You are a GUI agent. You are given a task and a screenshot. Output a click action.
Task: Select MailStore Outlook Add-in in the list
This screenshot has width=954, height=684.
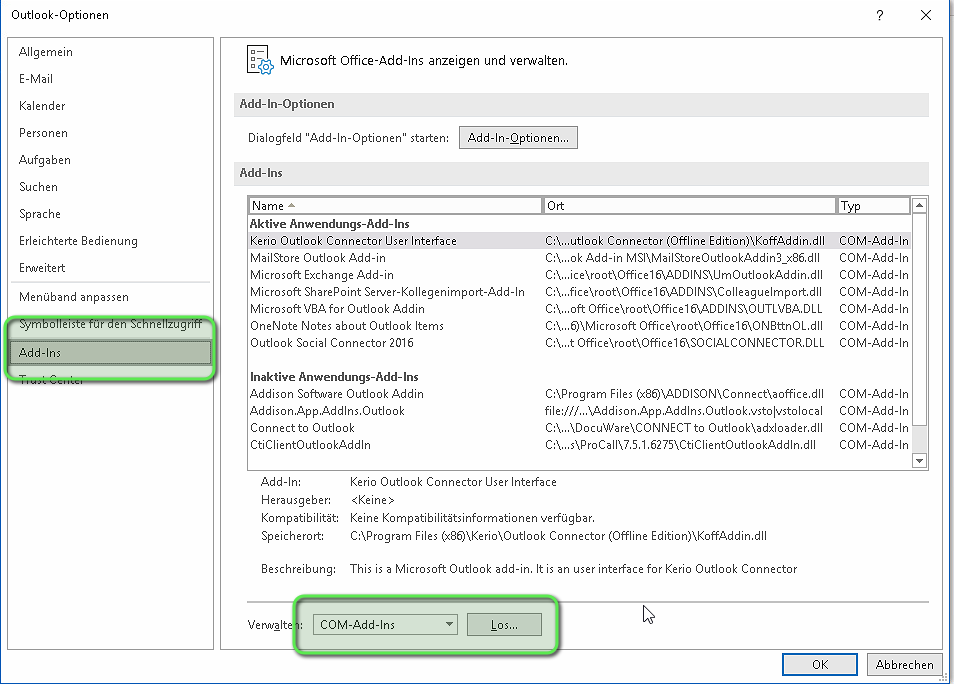[x=318, y=258]
